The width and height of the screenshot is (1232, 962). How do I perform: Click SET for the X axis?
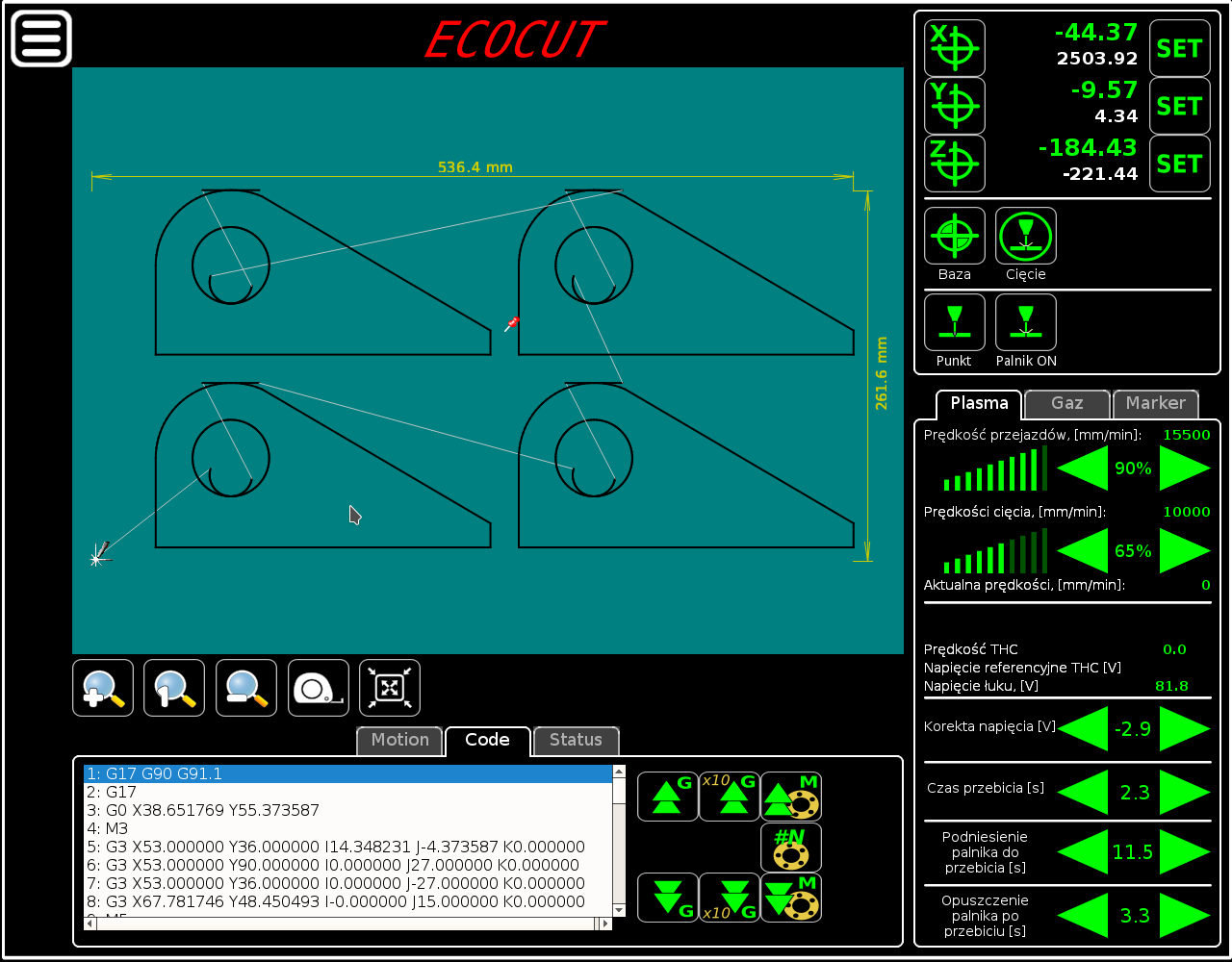pos(1180,48)
